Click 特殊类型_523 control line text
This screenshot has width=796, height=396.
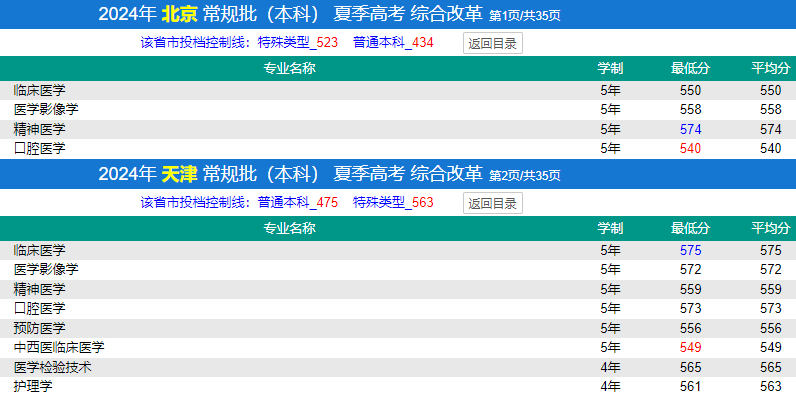(x=298, y=43)
